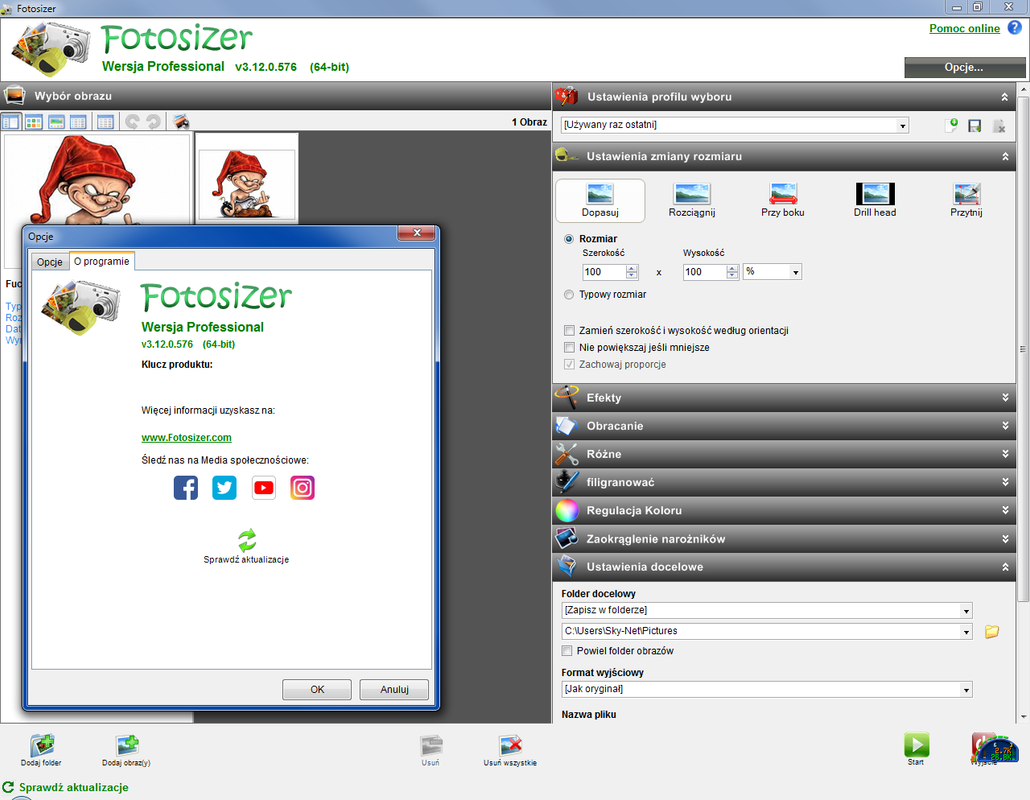
Task: Click green refresh arrows in About dialog
Action: click(247, 541)
